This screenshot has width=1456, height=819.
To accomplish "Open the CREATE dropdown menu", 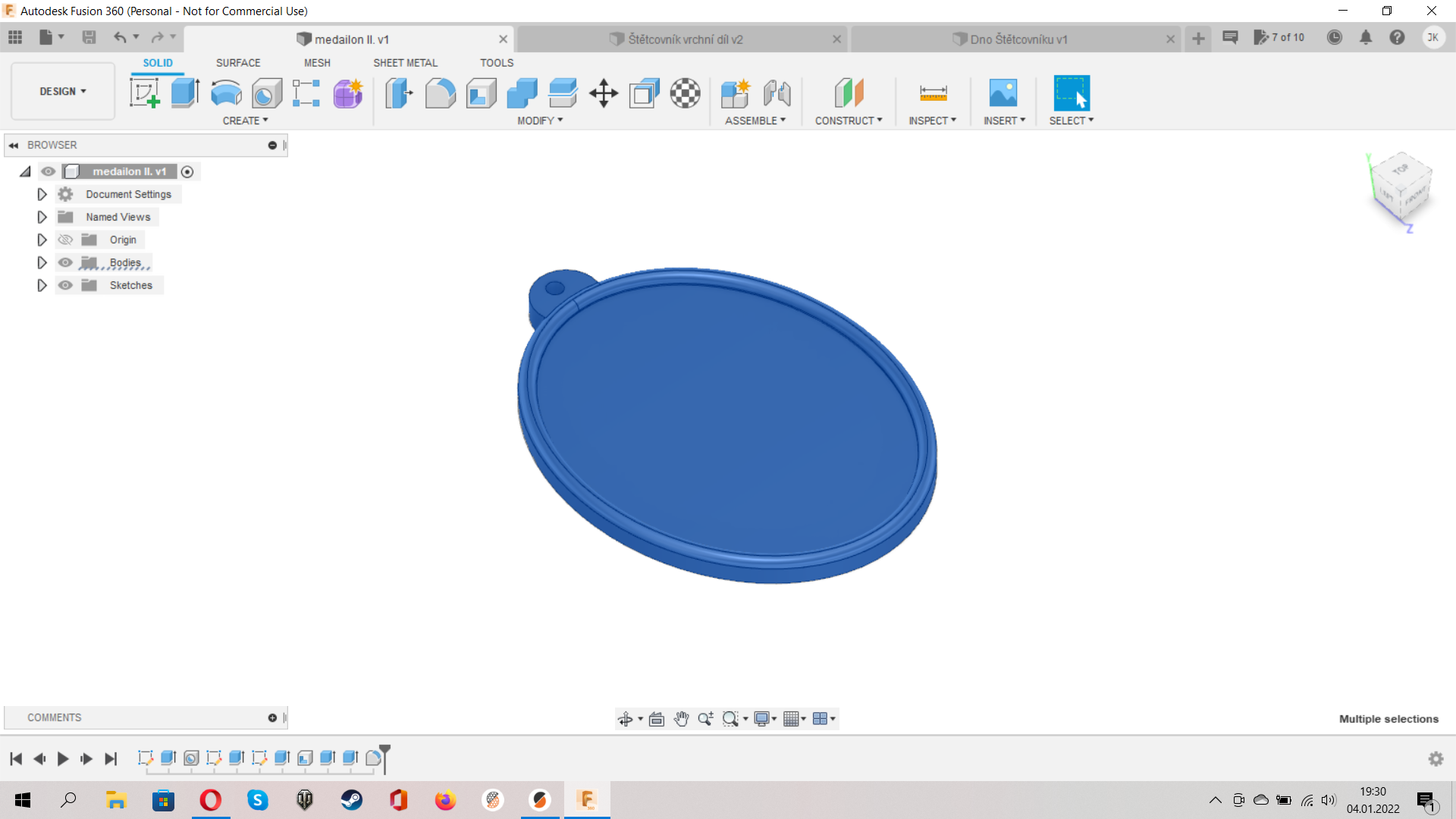I will (245, 121).
